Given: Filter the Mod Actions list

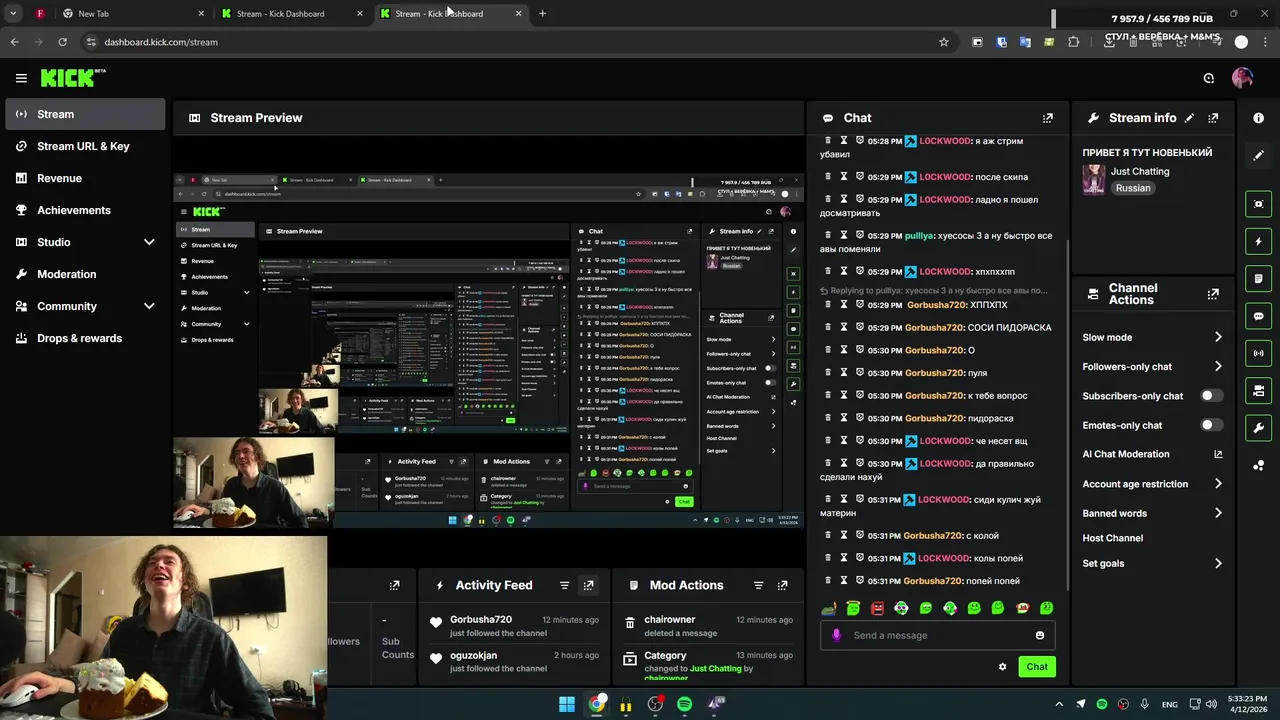Looking at the screenshot, I should click(x=758, y=585).
